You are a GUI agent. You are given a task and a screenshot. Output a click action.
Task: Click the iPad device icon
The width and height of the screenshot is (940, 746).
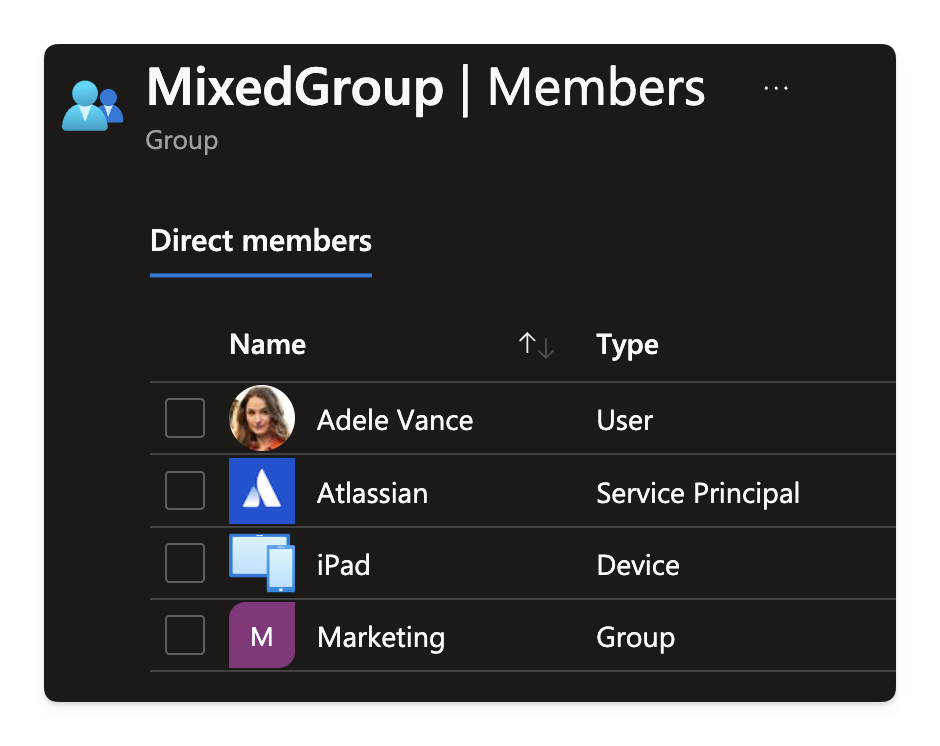click(262, 563)
